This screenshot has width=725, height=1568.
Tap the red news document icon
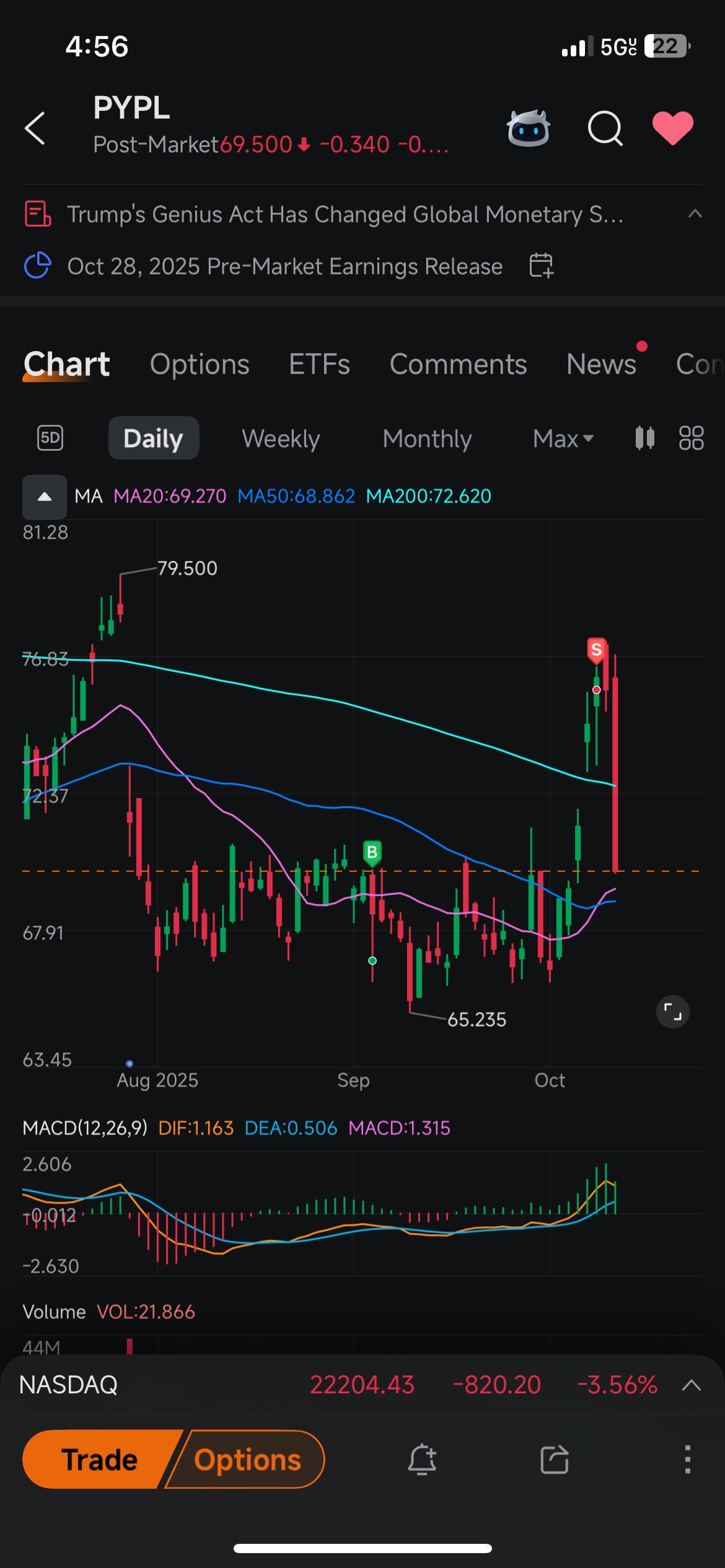[38, 214]
